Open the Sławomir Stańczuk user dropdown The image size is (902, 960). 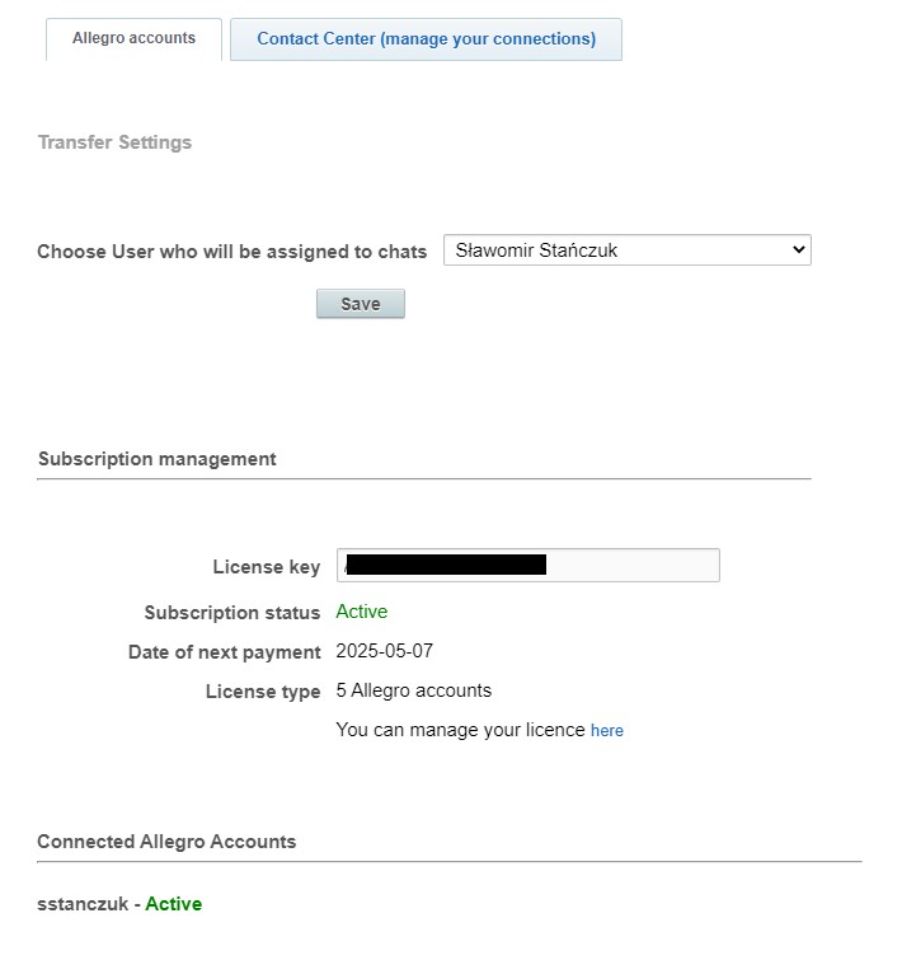(626, 250)
